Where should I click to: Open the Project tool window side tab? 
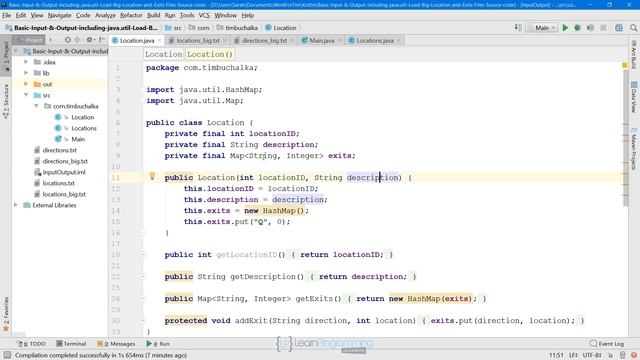[x=6, y=56]
